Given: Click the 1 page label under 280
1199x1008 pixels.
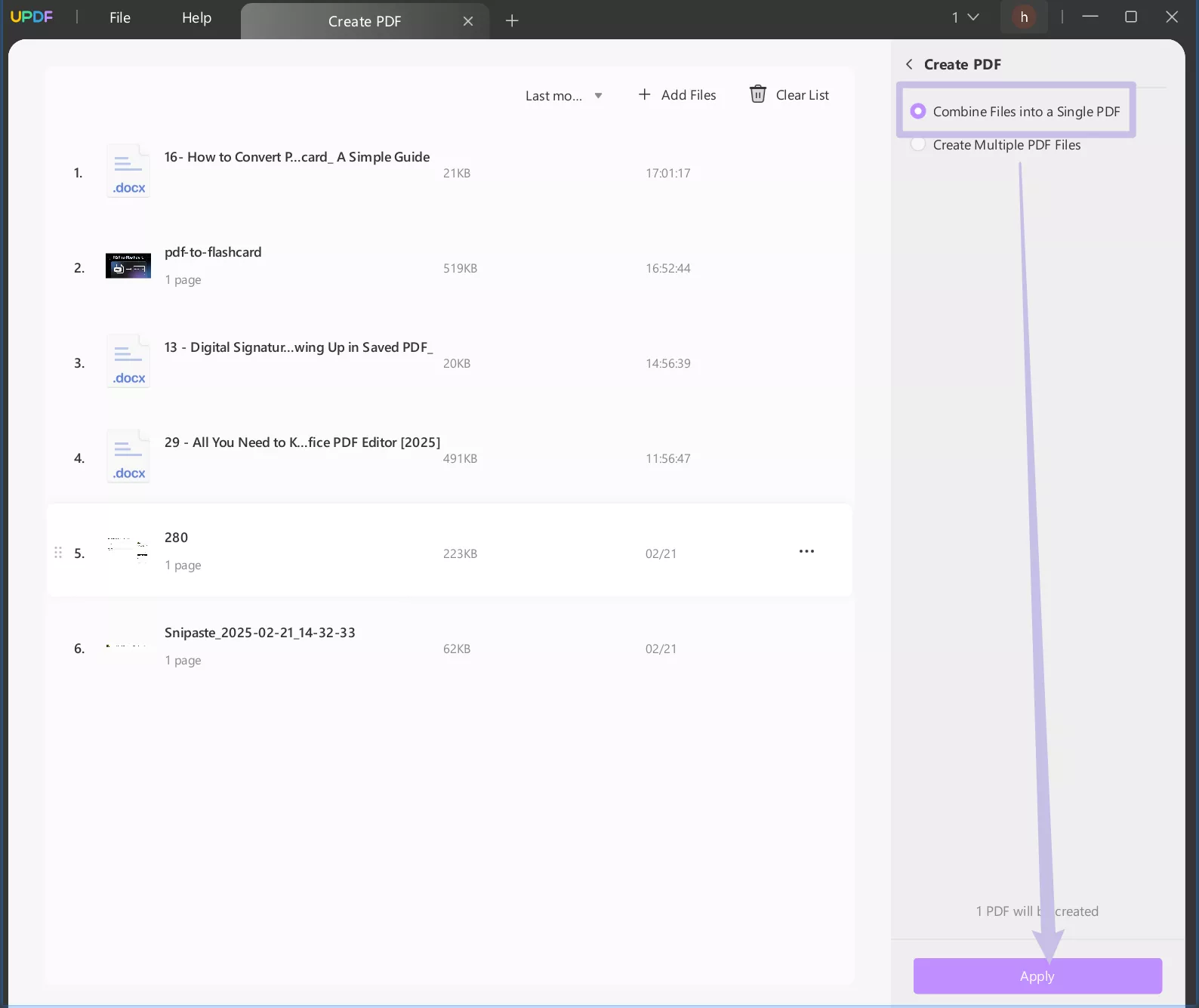Looking at the screenshot, I should (183, 565).
